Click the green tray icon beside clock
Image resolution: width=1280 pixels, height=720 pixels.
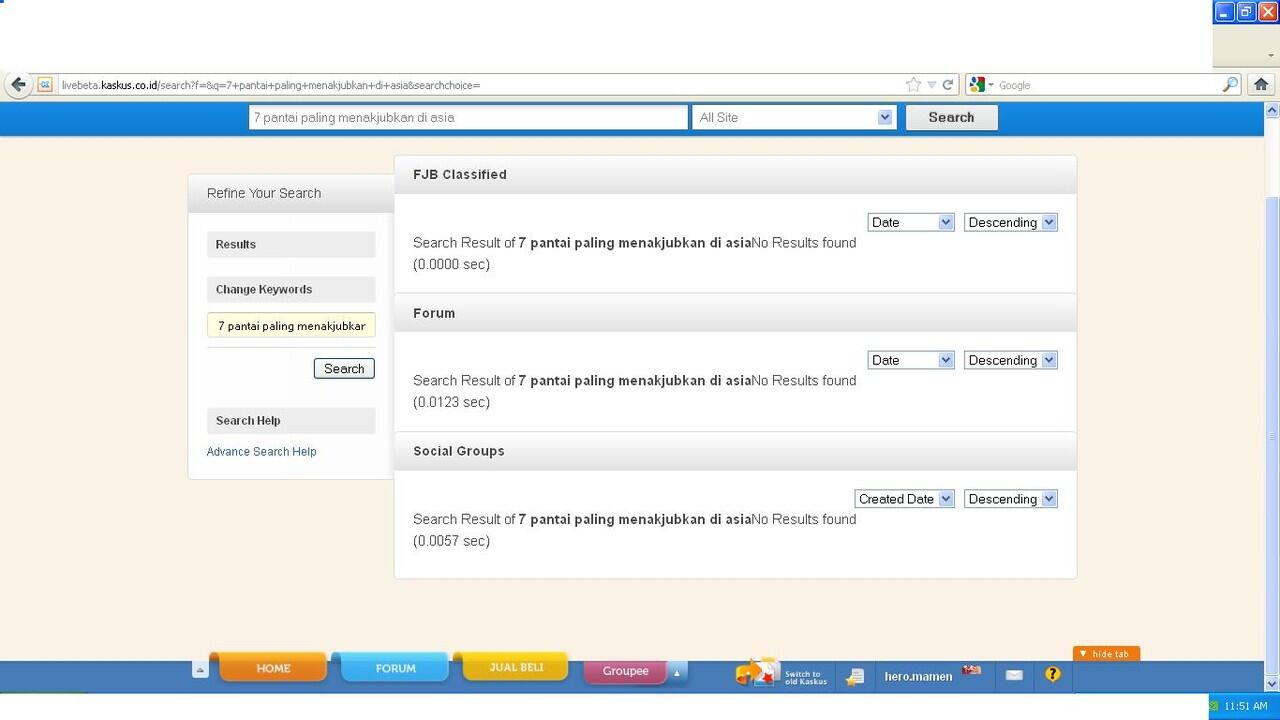click(1214, 706)
